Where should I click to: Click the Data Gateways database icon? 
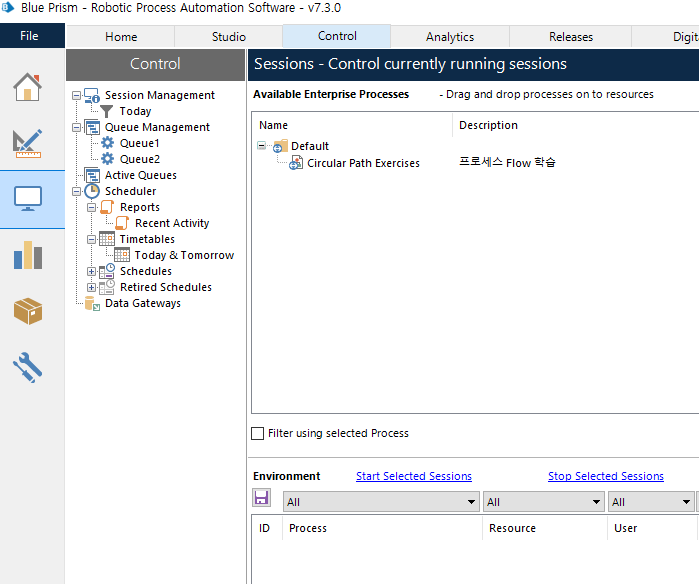[92, 304]
